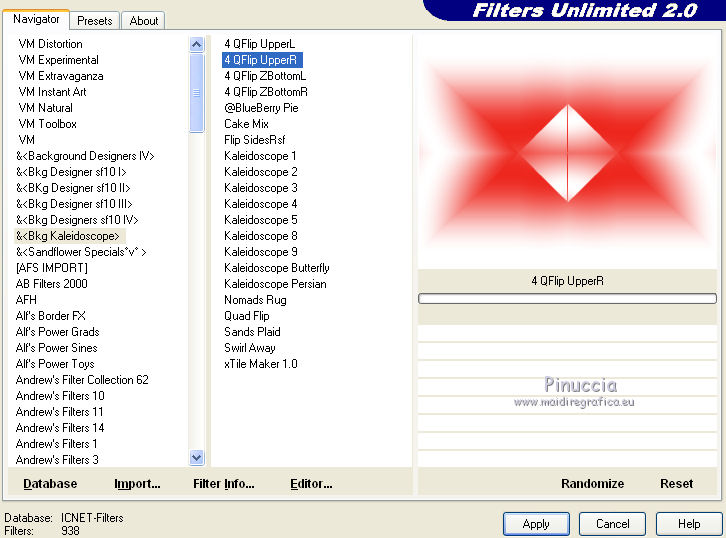Choose the Kaleidoscope 5 filter
Image resolution: width=726 pixels, height=538 pixels.
(x=261, y=220)
